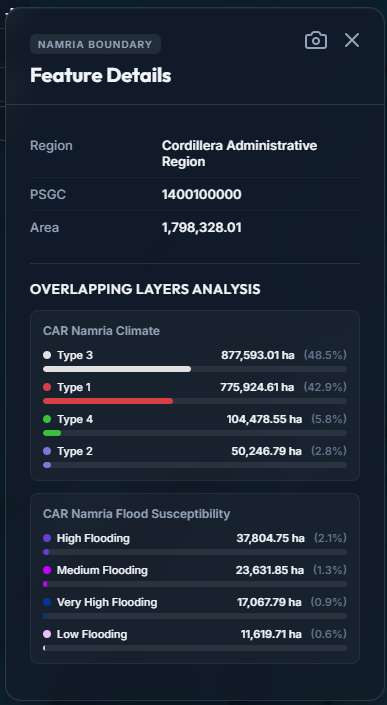
Task: Click the High Flooding progress bar
Action: point(195,552)
